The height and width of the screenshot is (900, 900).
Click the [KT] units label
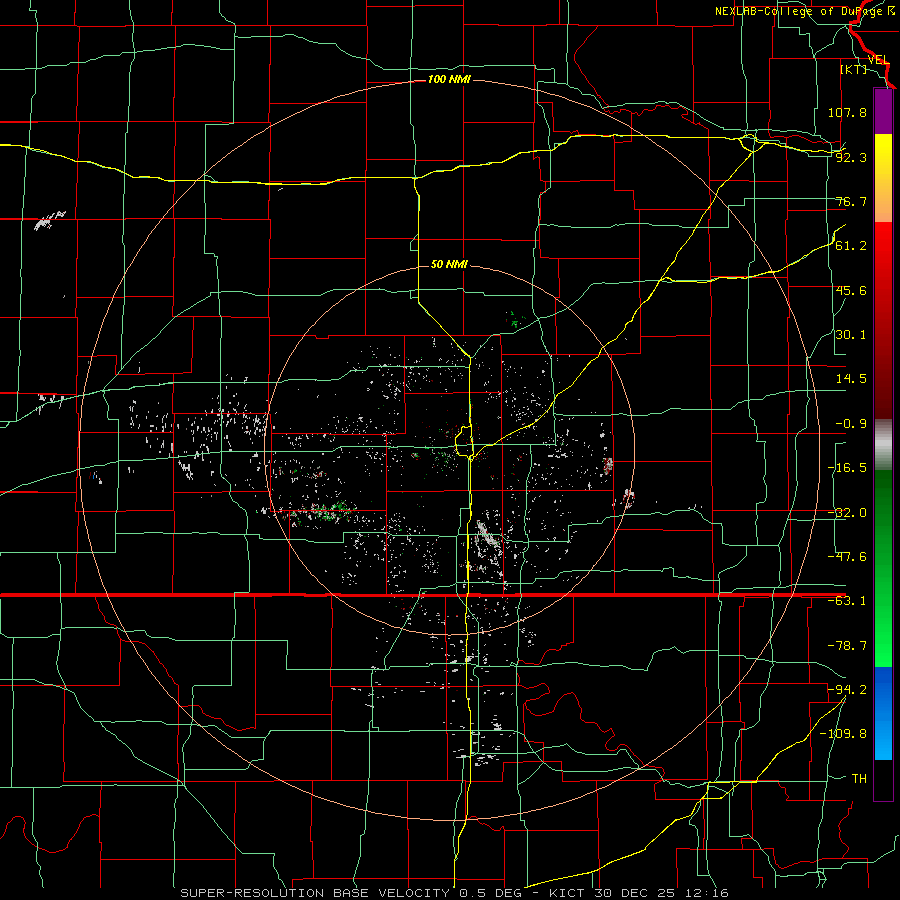click(x=854, y=69)
